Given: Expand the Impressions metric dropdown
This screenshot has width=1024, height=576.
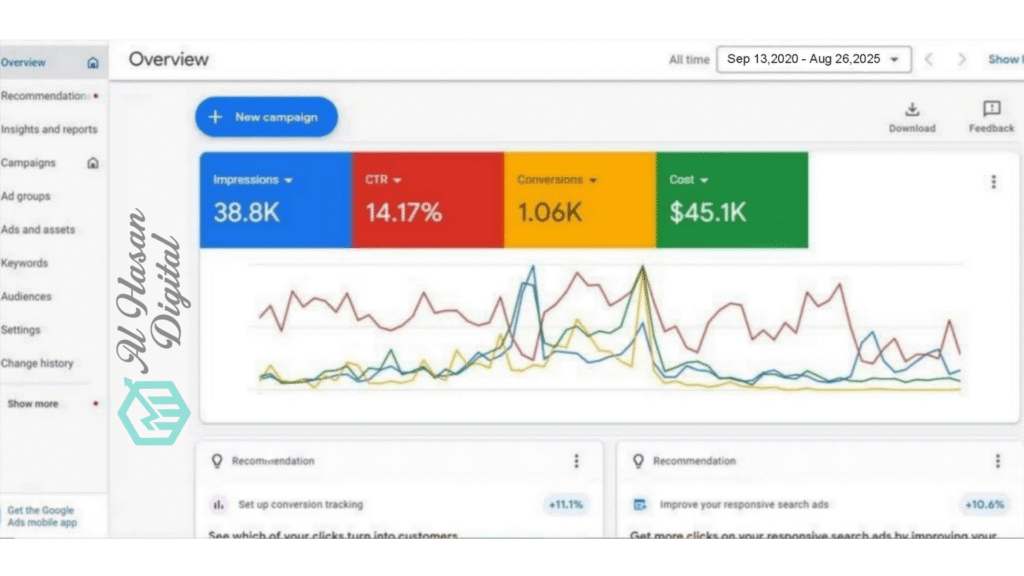Looking at the screenshot, I should pos(288,181).
